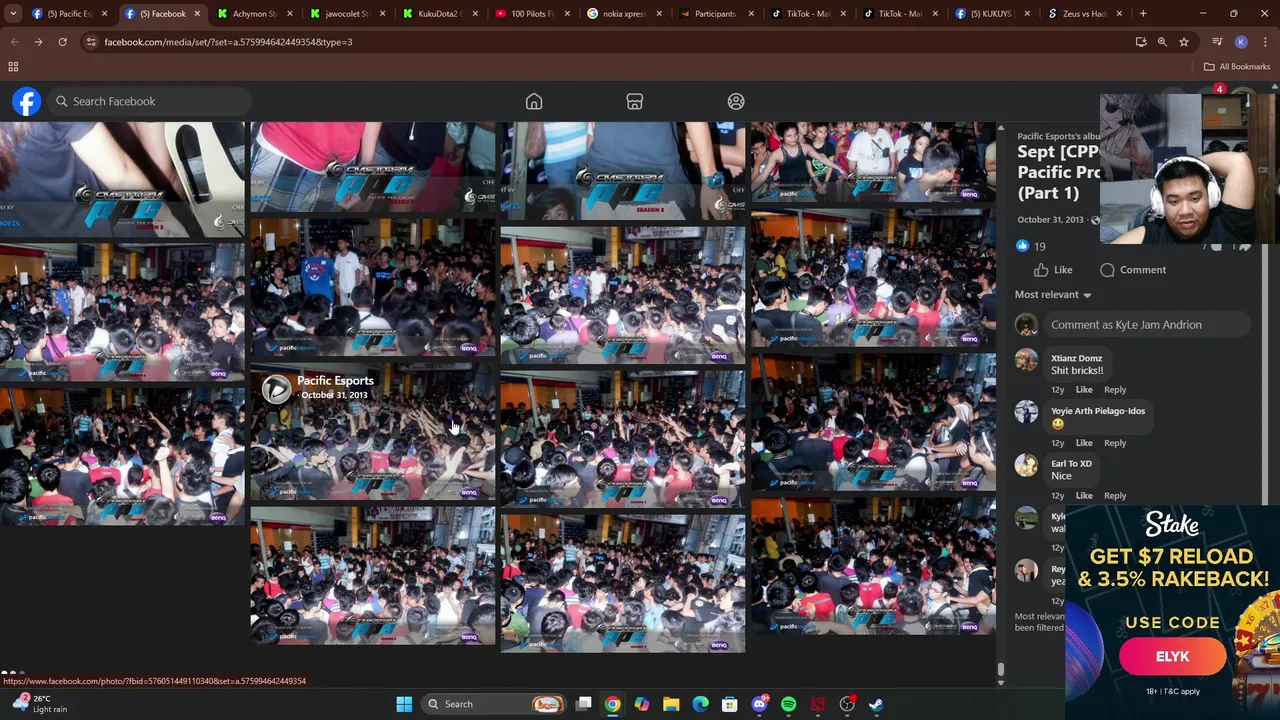Image resolution: width=1280 pixels, height=720 pixels.
Task: Open the tab search dropdown
Action: coord(14,14)
